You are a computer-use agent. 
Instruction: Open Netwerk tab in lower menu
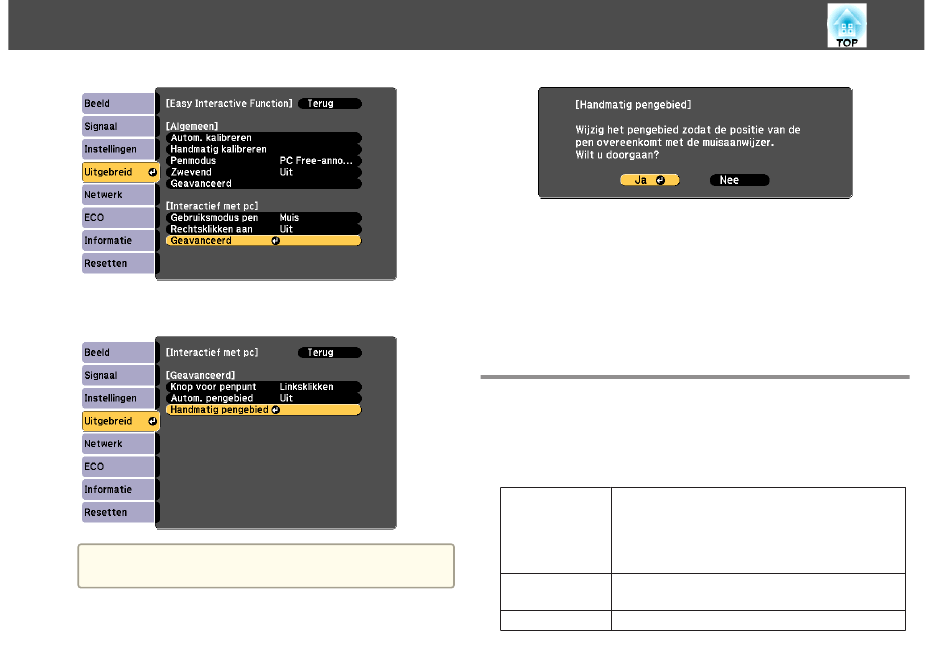(x=118, y=444)
